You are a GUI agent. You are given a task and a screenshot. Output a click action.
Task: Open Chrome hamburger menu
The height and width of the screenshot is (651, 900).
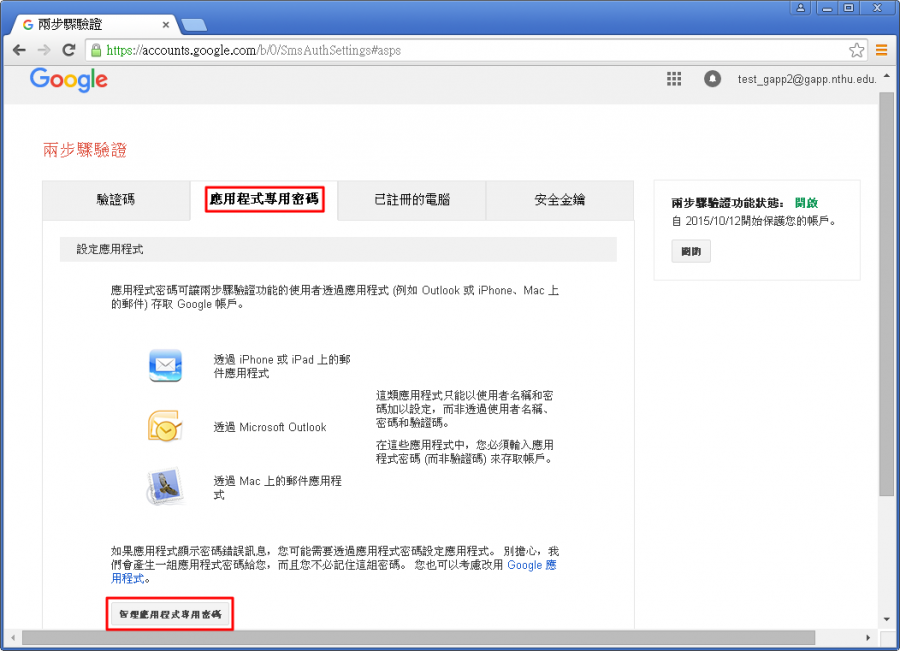pos(882,50)
